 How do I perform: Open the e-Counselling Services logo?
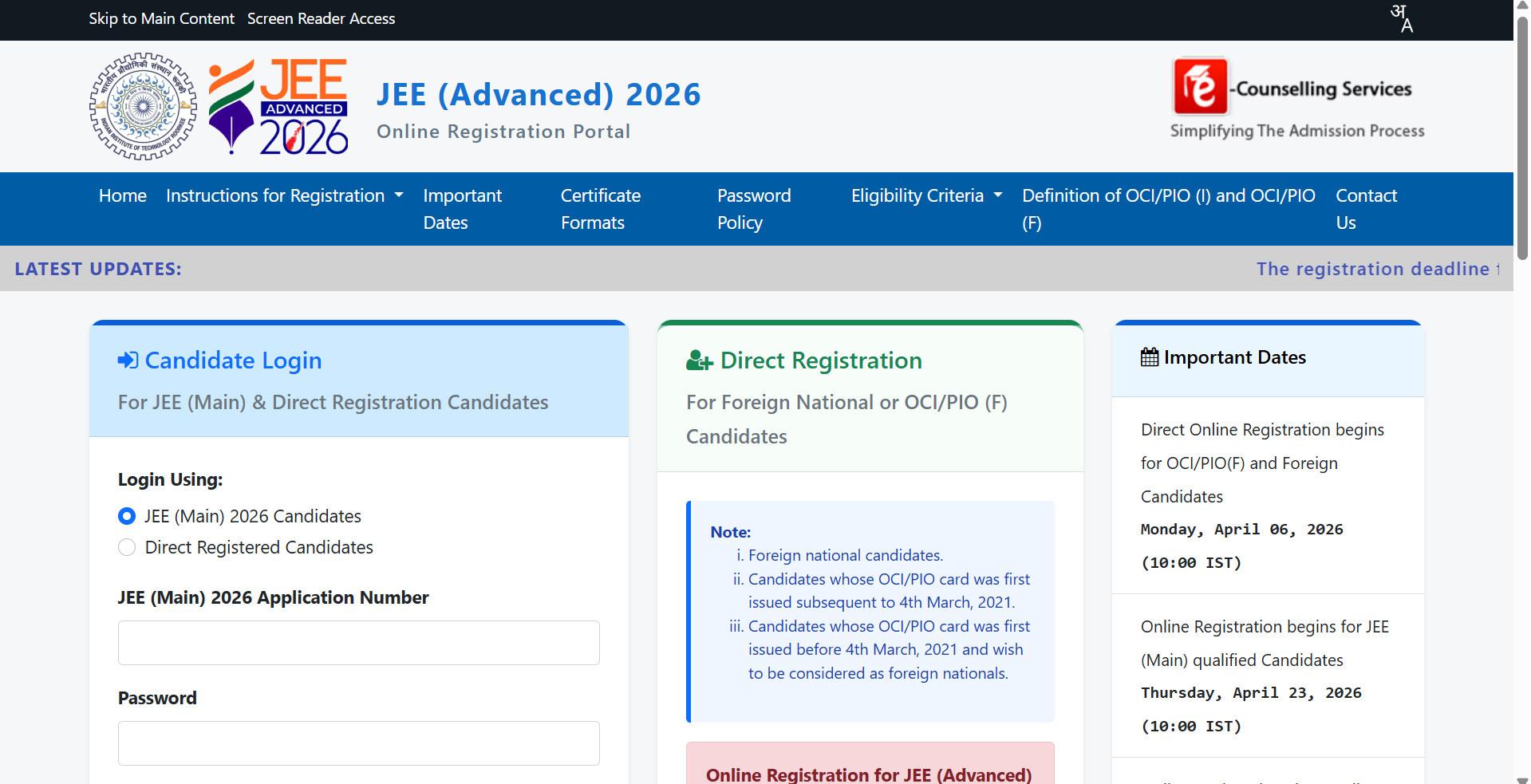pyautogui.click(x=1297, y=98)
